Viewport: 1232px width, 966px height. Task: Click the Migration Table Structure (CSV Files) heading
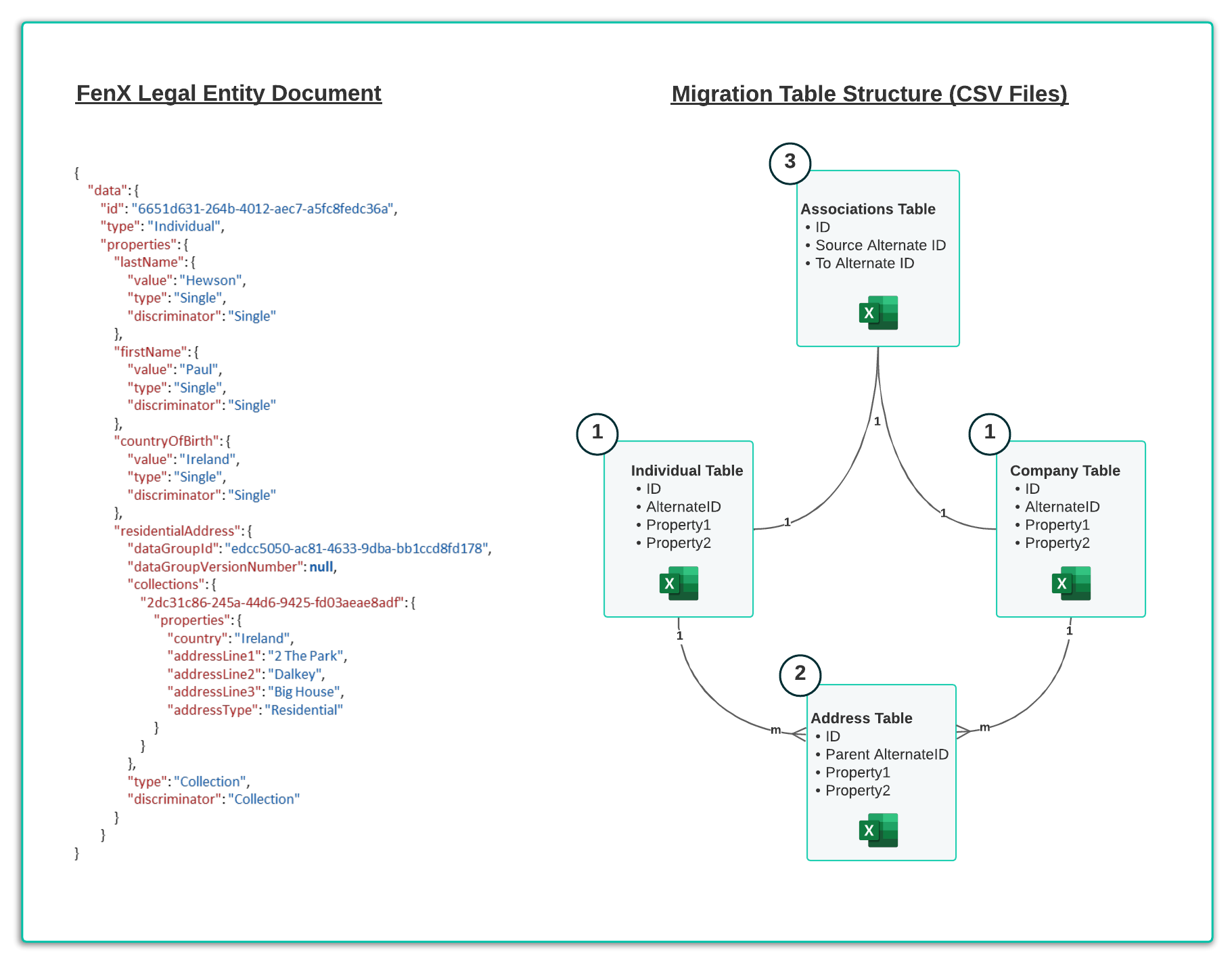tap(869, 94)
